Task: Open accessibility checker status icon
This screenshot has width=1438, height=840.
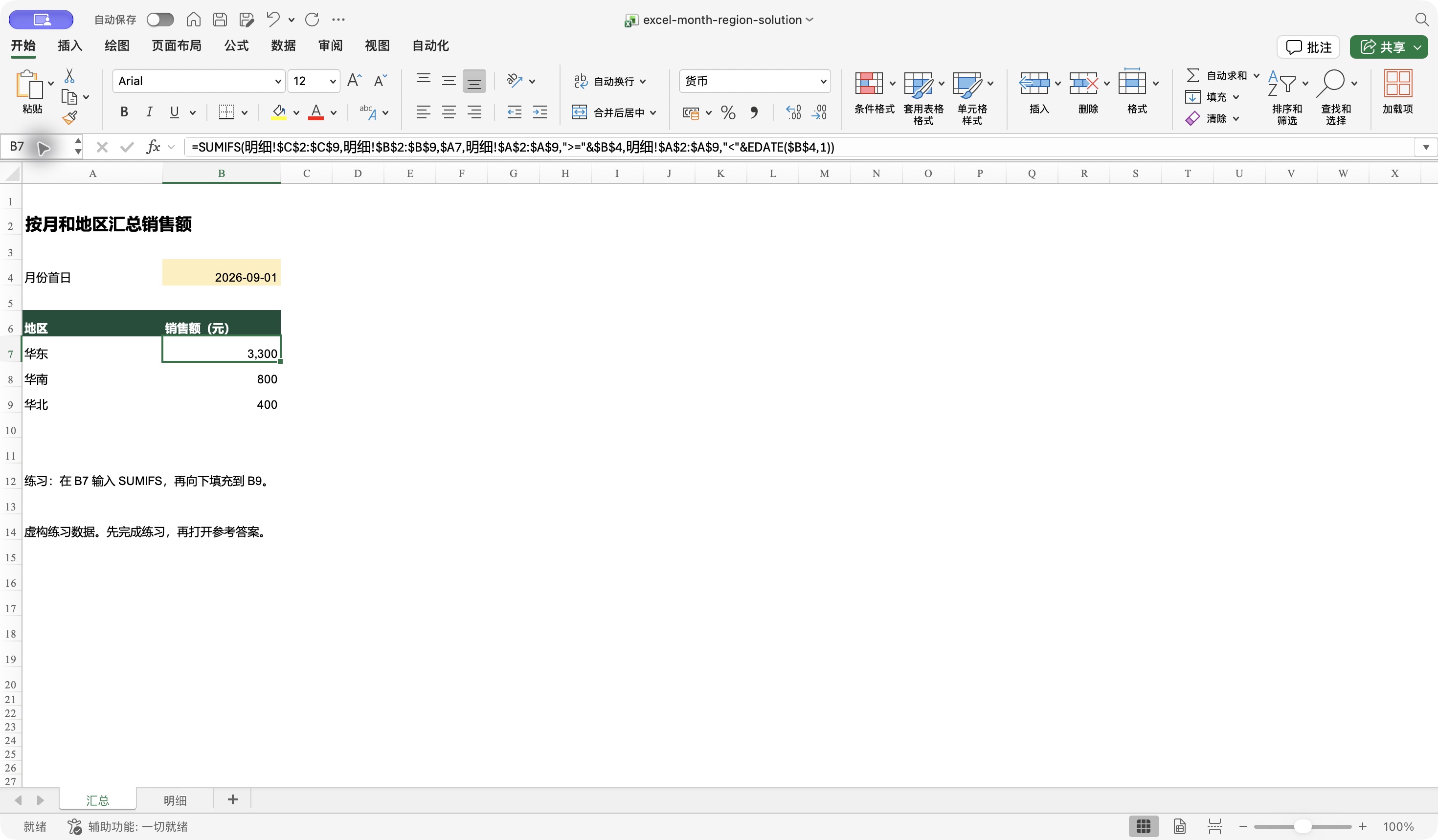Action: [x=75, y=826]
